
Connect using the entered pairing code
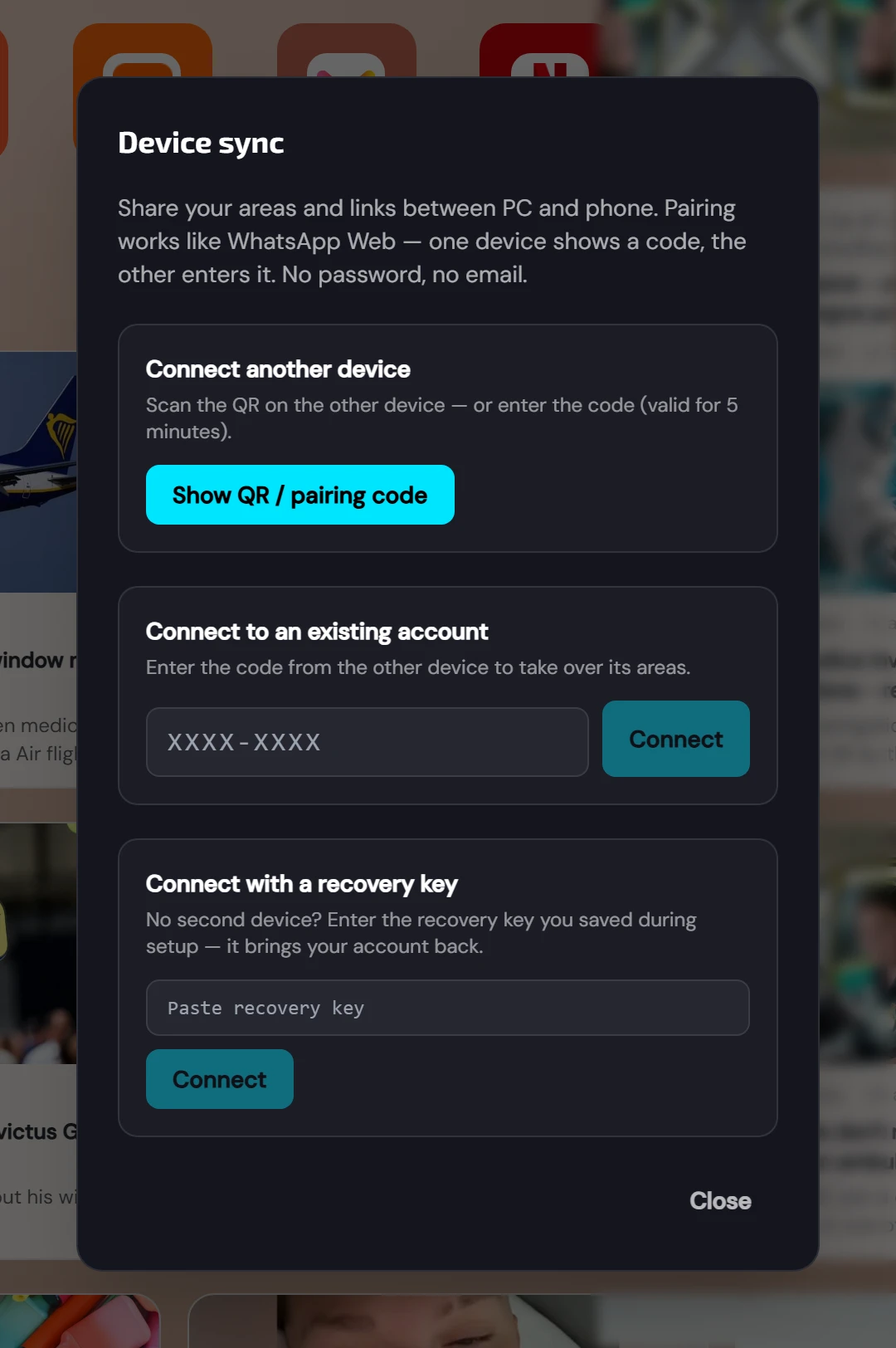(x=676, y=739)
